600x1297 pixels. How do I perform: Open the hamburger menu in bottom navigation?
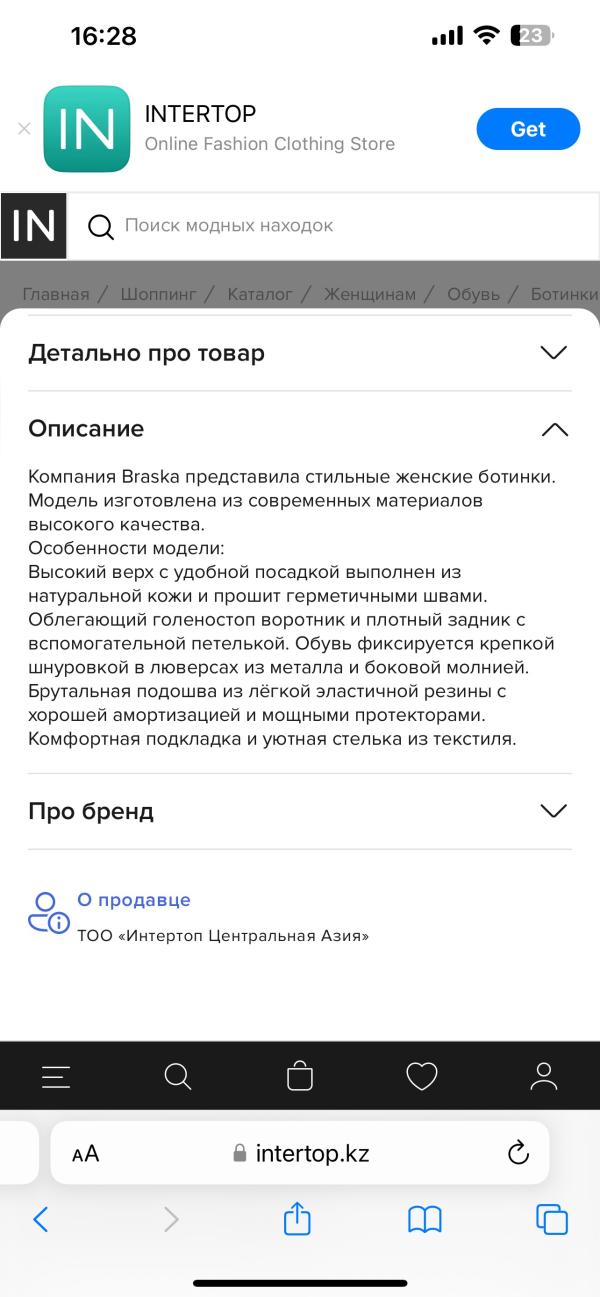coord(56,1076)
